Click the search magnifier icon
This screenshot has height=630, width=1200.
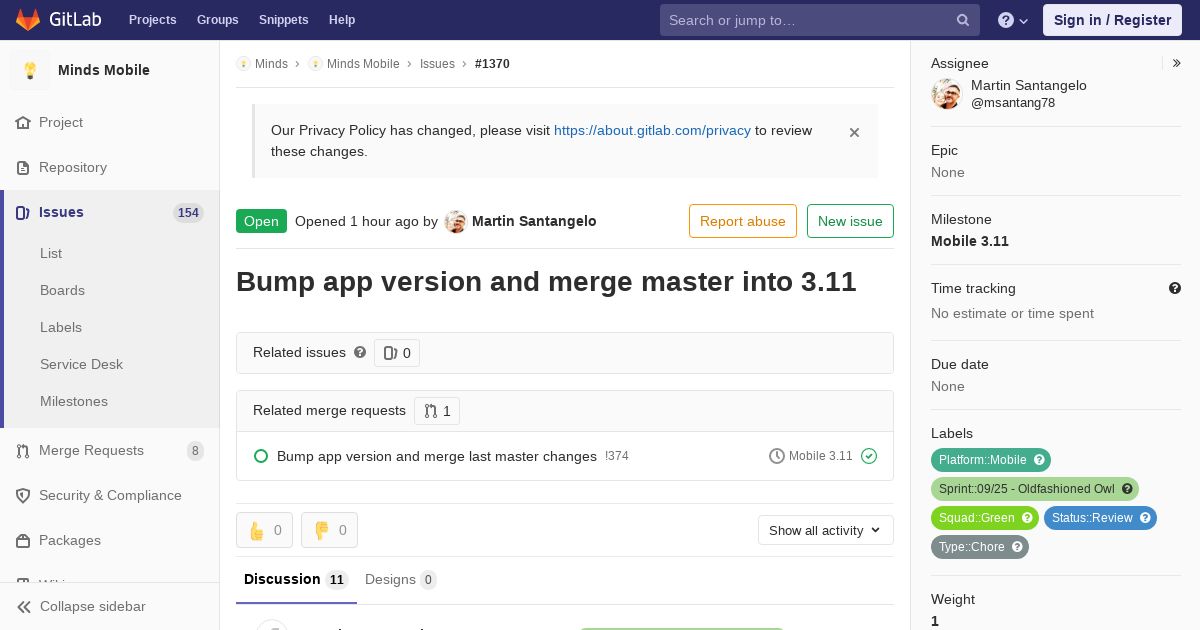coord(963,20)
